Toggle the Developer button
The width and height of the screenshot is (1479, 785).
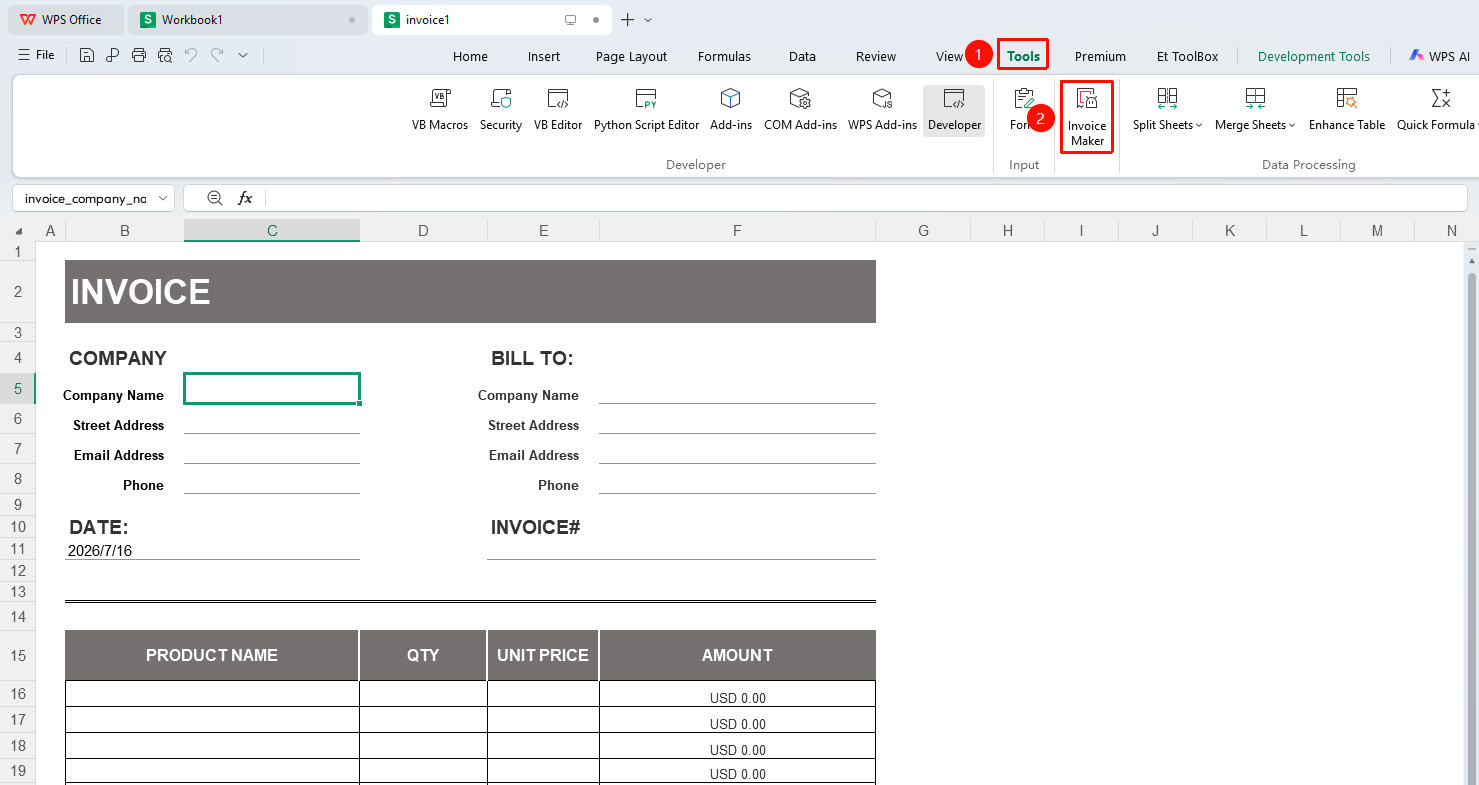tap(954, 110)
